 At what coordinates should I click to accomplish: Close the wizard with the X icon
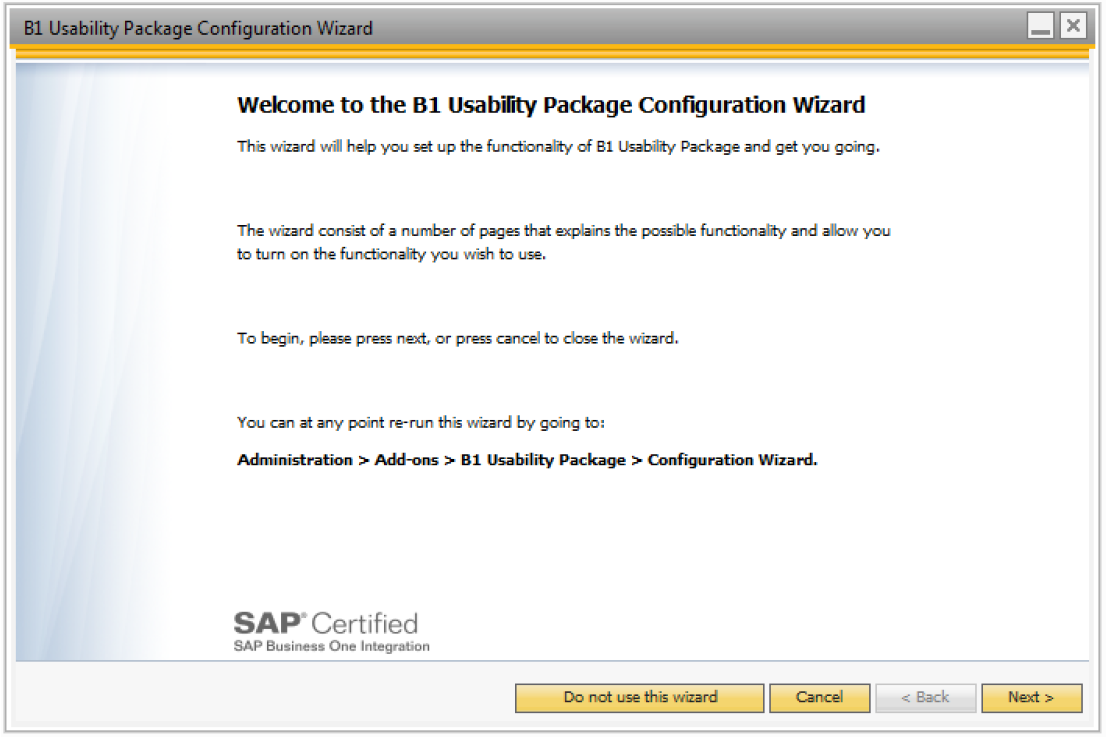point(1074,26)
